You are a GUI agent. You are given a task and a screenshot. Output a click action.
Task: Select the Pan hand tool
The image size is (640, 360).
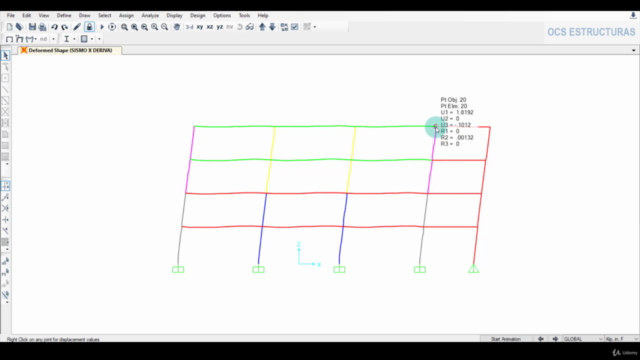click(x=177, y=27)
